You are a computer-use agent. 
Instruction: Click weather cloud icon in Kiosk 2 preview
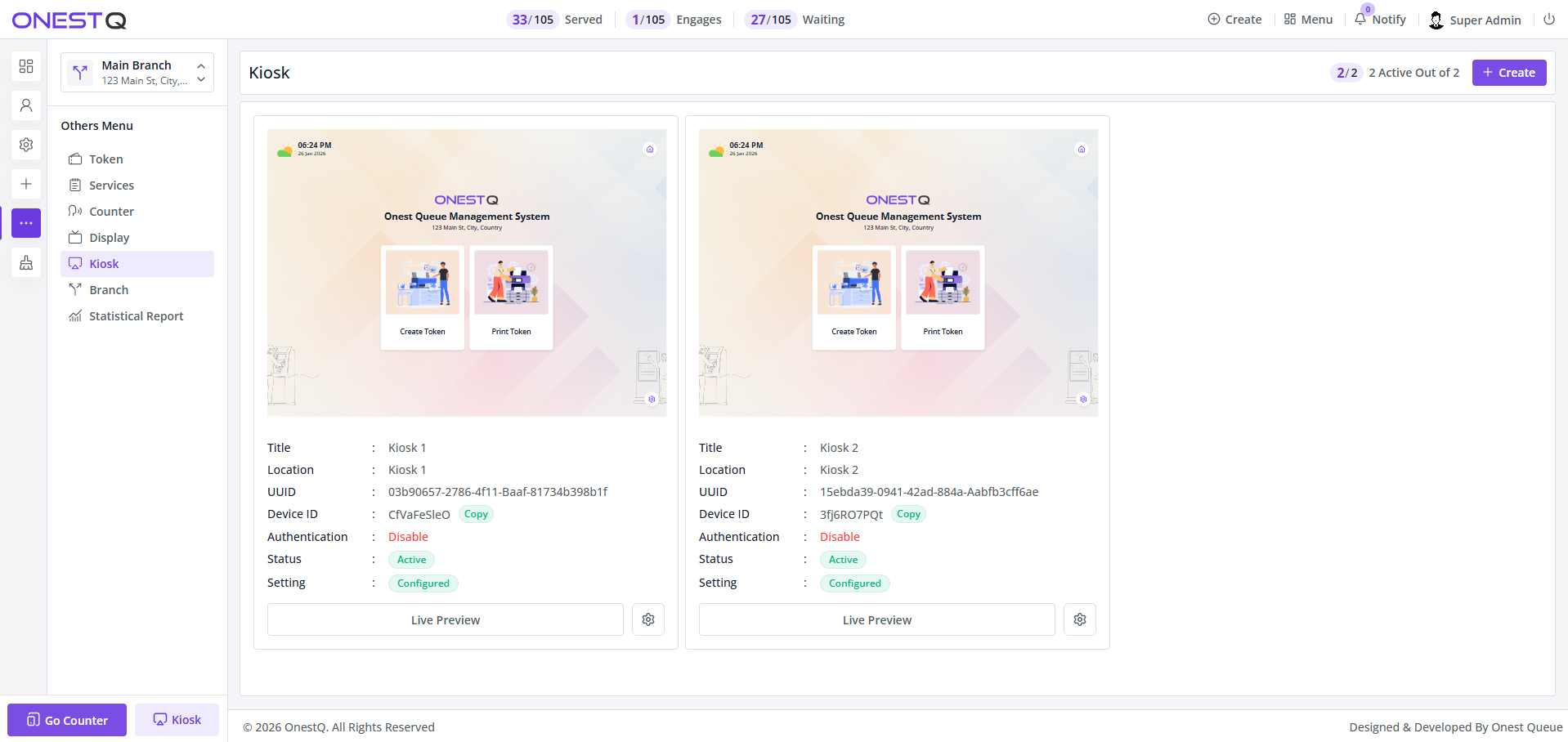click(x=716, y=151)
